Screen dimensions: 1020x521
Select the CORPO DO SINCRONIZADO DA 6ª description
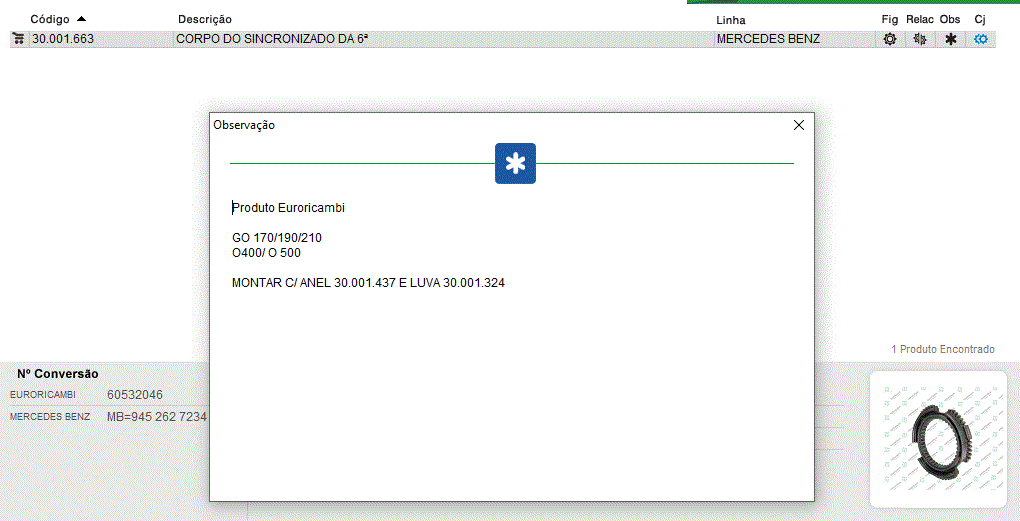[x=265, y=39]
